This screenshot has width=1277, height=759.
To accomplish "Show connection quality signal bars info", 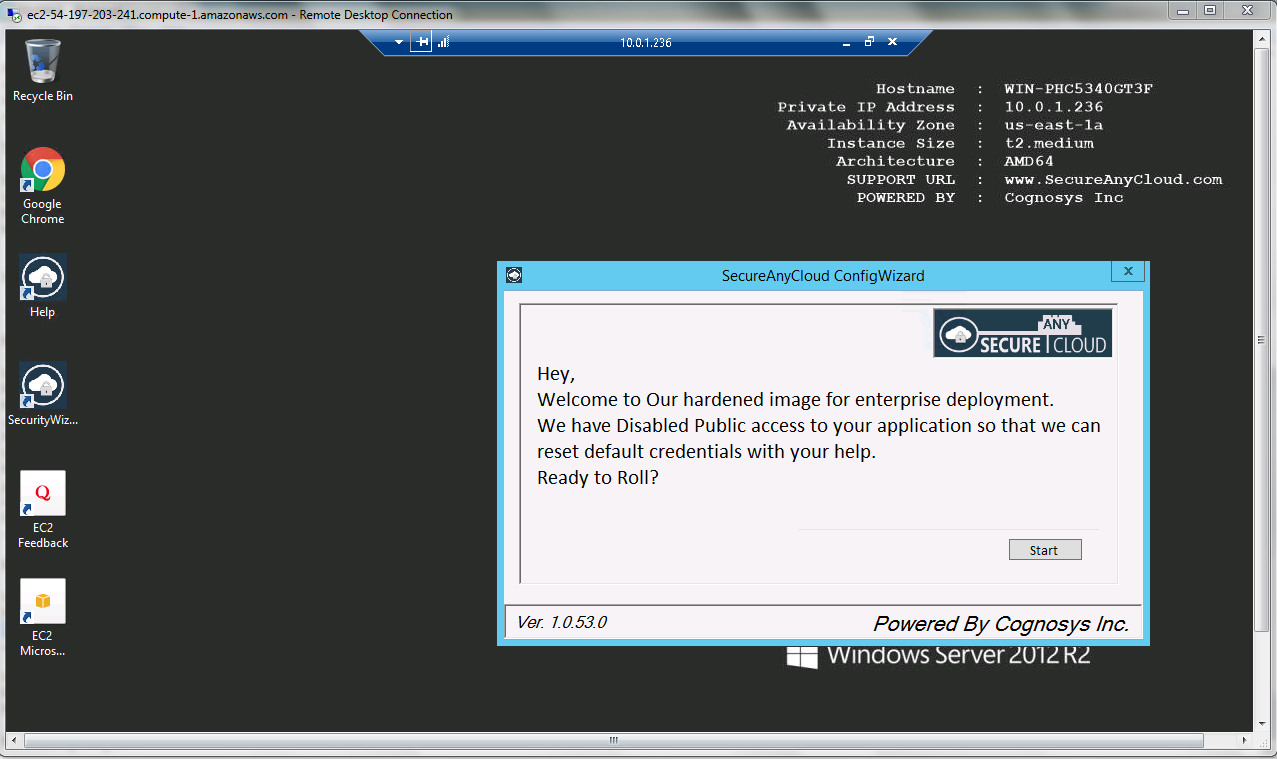I will tap(443, 42).
